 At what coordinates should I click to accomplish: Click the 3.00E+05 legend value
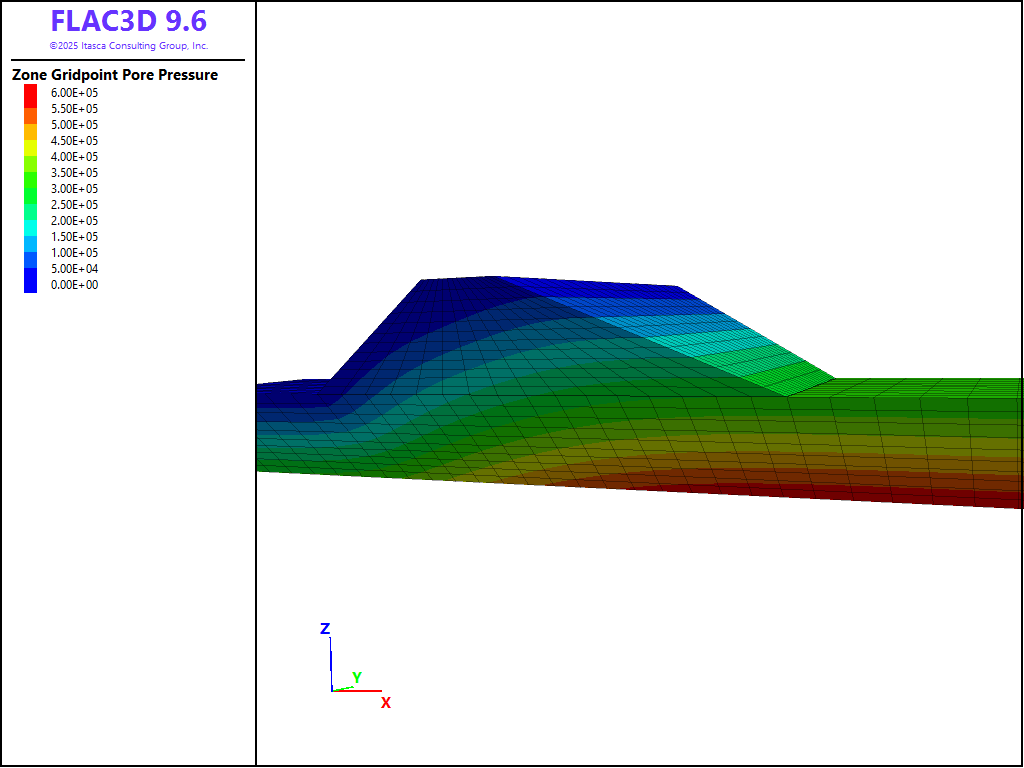[74, 189]
